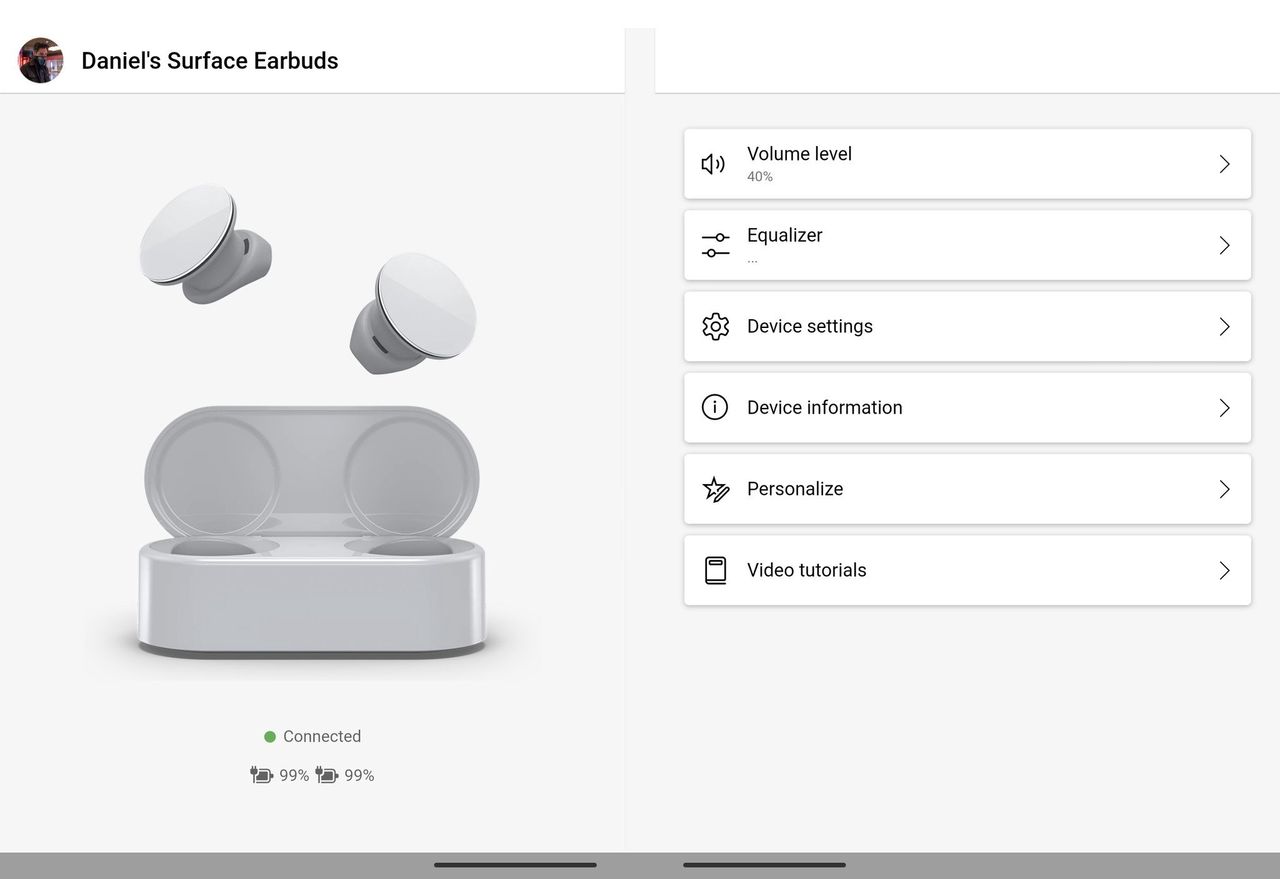Click the green Connected status dot
Image resolution: width=1280 pixels, height=879 pixels.
point(270,737)
